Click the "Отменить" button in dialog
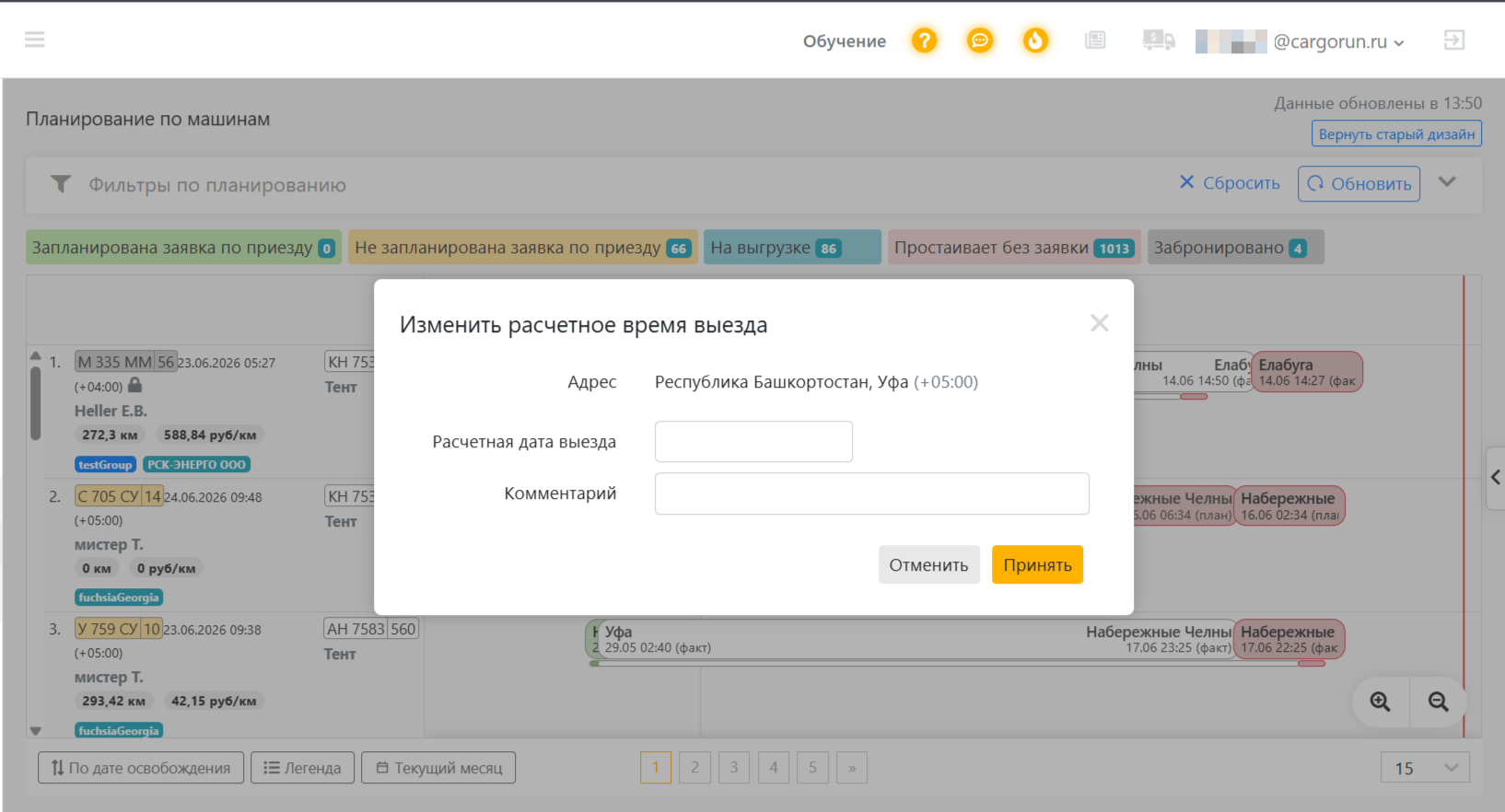The height and width of the screenshot is (812, 1505). (x=928, y=565)
